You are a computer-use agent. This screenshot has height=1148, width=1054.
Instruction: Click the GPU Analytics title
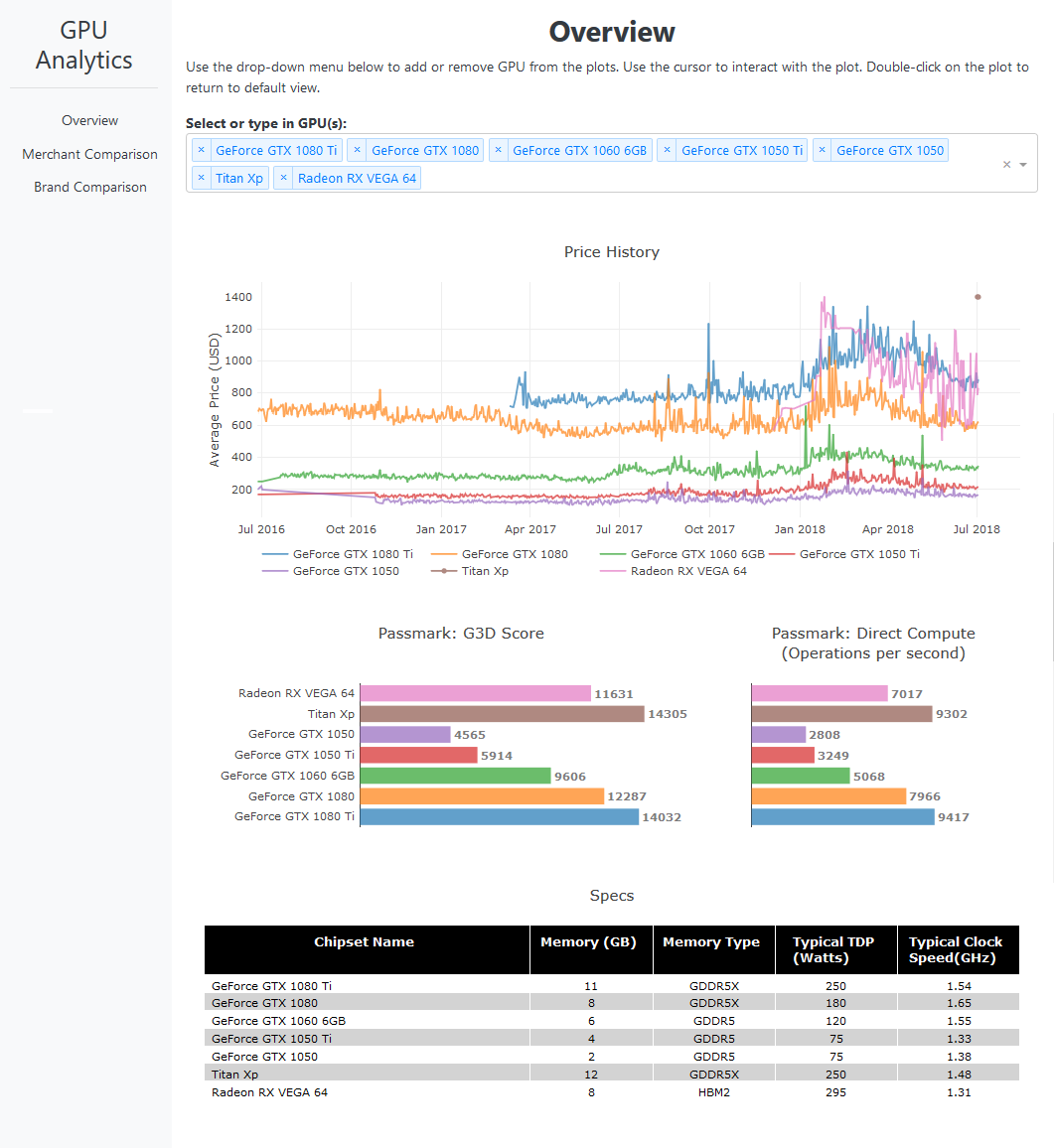click(x=83, y=45)
